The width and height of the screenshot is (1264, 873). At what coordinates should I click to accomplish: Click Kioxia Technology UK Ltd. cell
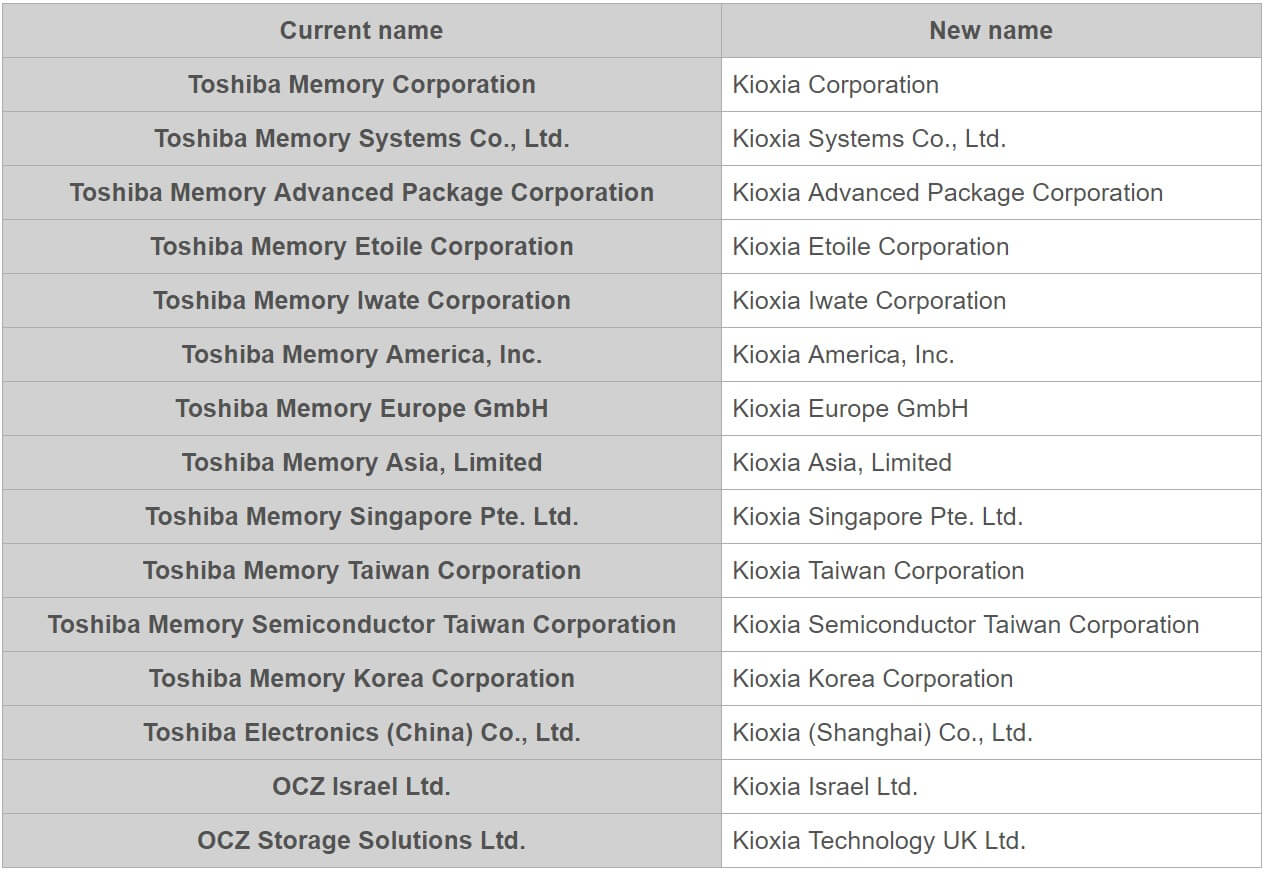(x=991, y=841)
